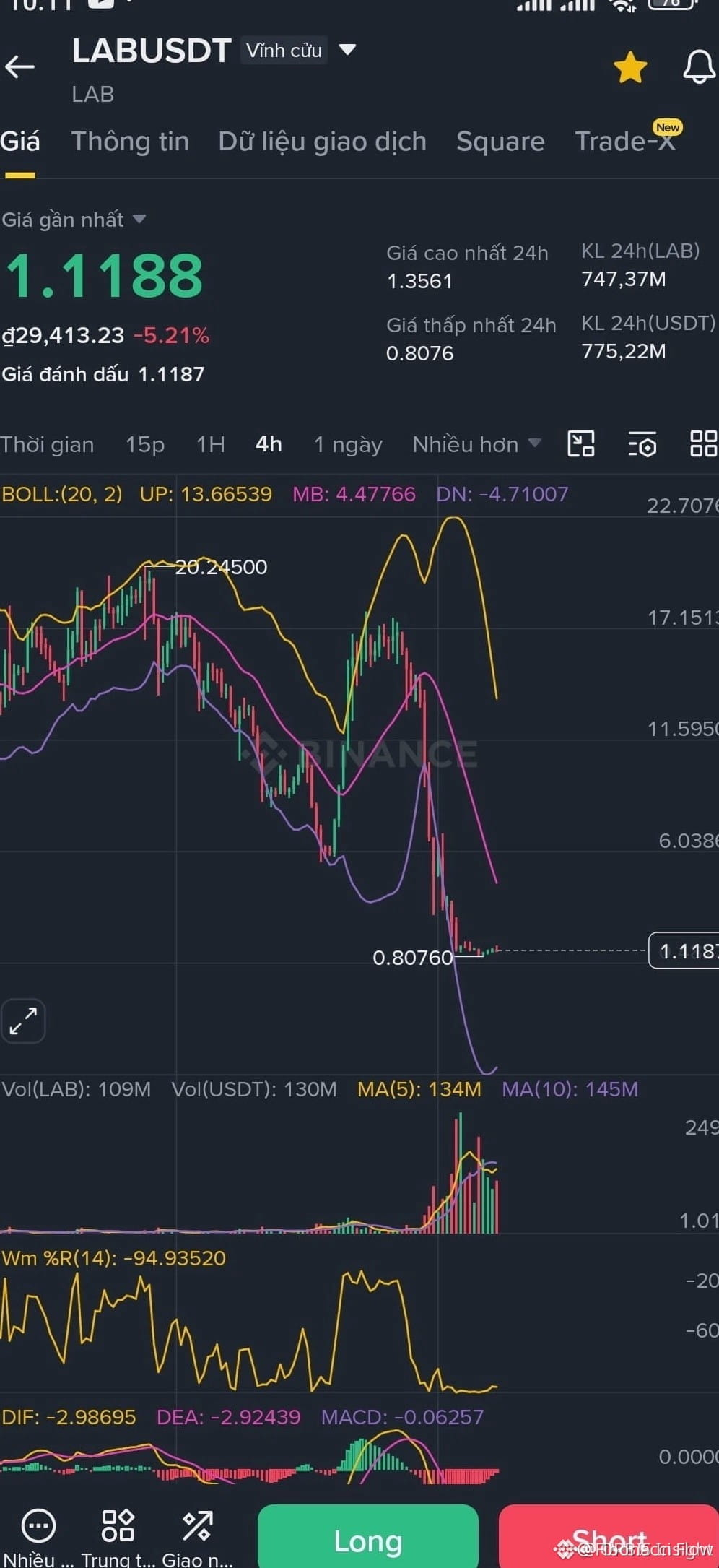Go back with the left arrow

click(19, 67)
